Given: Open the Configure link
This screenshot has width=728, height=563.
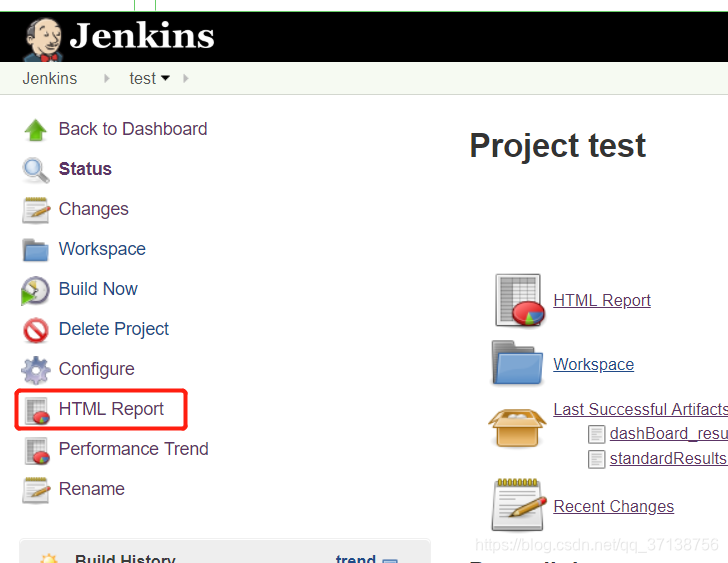Looking at the screenshot, I should click(97, 369).
